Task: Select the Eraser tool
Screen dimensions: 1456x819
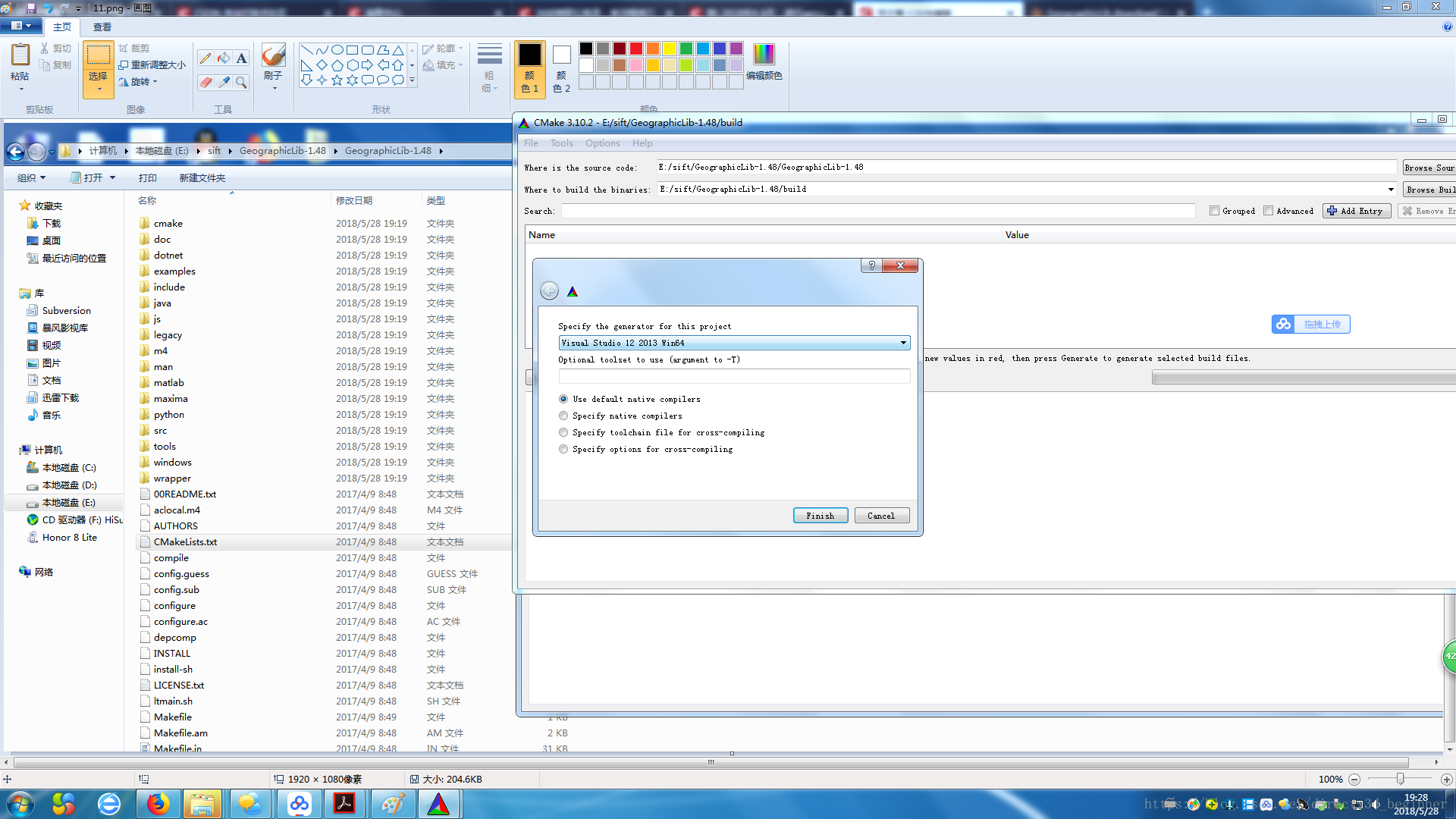Action: pyautogui.click(x=206, y=82)
